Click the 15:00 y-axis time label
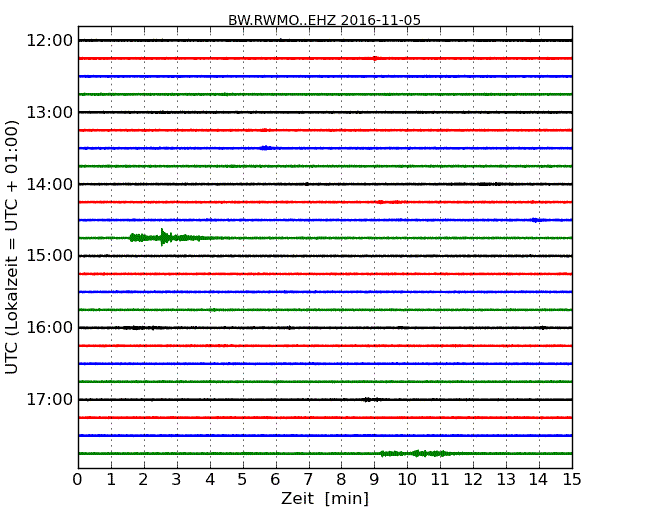The width and height of the screenshot is (650, 520). click(x=49, y=256)
